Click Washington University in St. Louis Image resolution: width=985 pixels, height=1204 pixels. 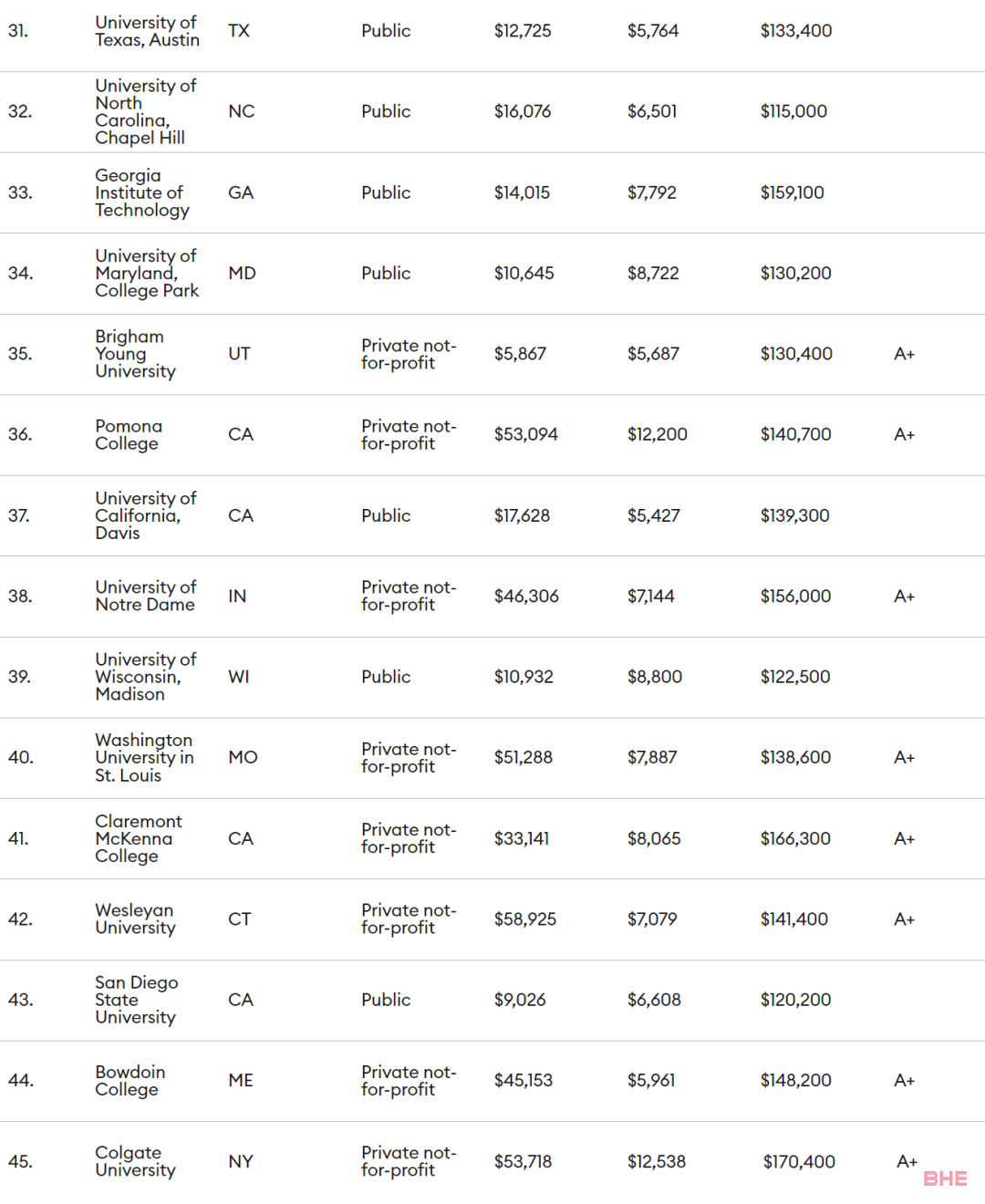(144, 757)
